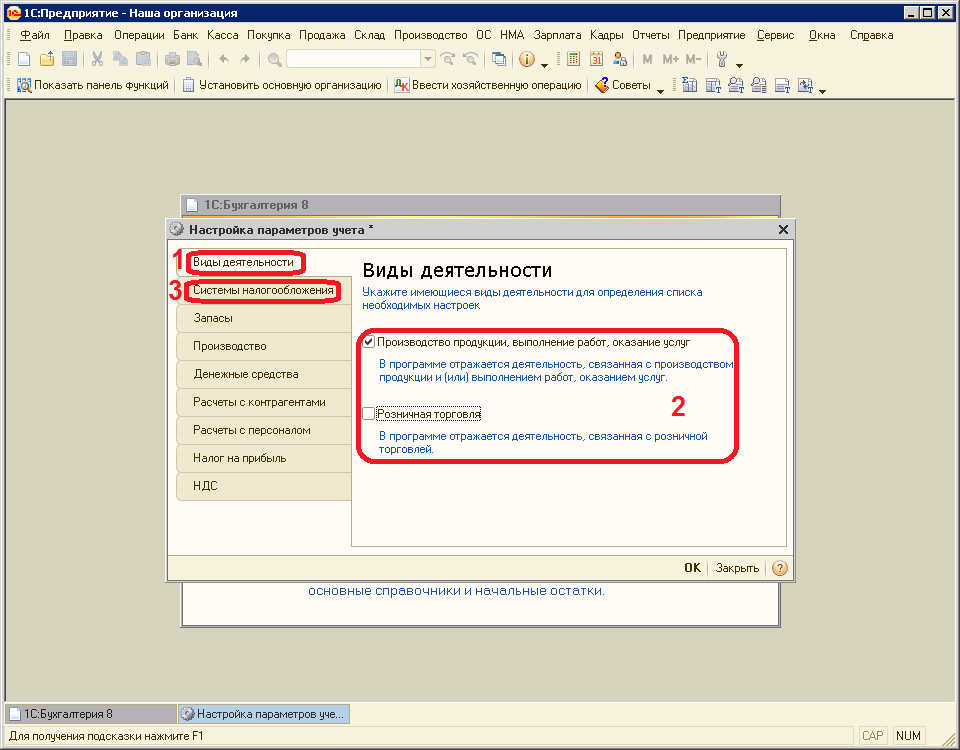Image resolution: width=960 pixels, height=750 pixels.
Task: Click Установить основную организацию button
Action: (x=282, y=85)
